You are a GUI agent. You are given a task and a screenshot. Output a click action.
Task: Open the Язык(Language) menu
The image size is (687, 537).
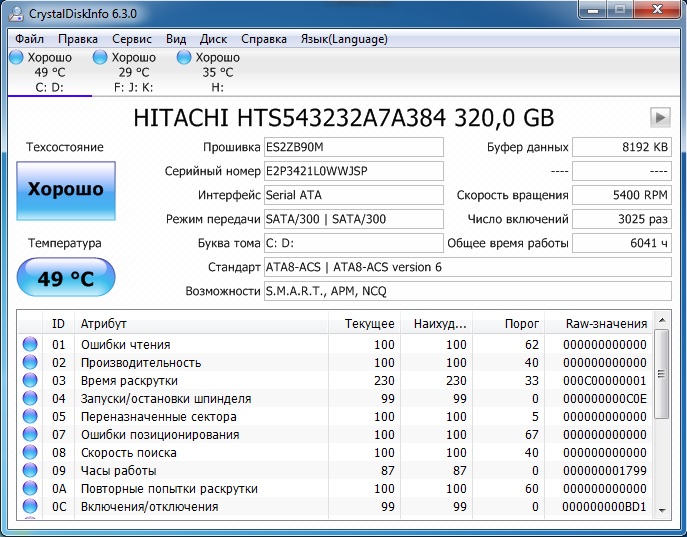344,39
